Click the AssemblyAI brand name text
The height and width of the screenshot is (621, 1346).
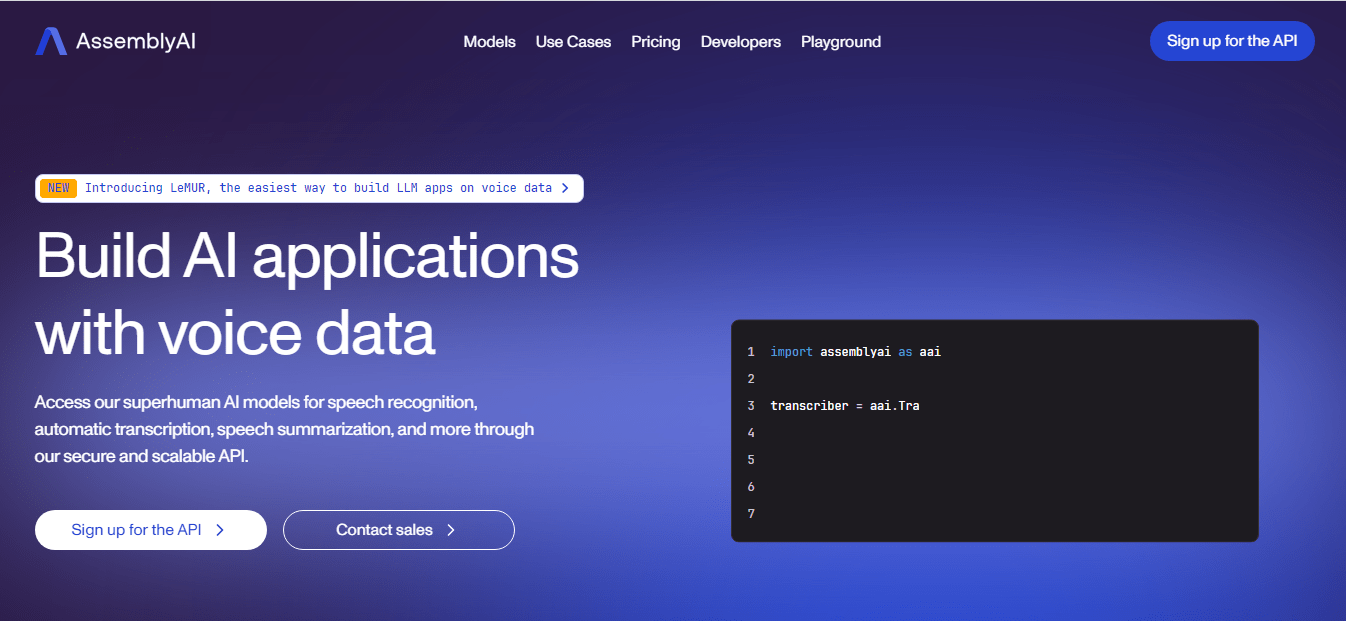pyautogui.click(x=136, y=42)
